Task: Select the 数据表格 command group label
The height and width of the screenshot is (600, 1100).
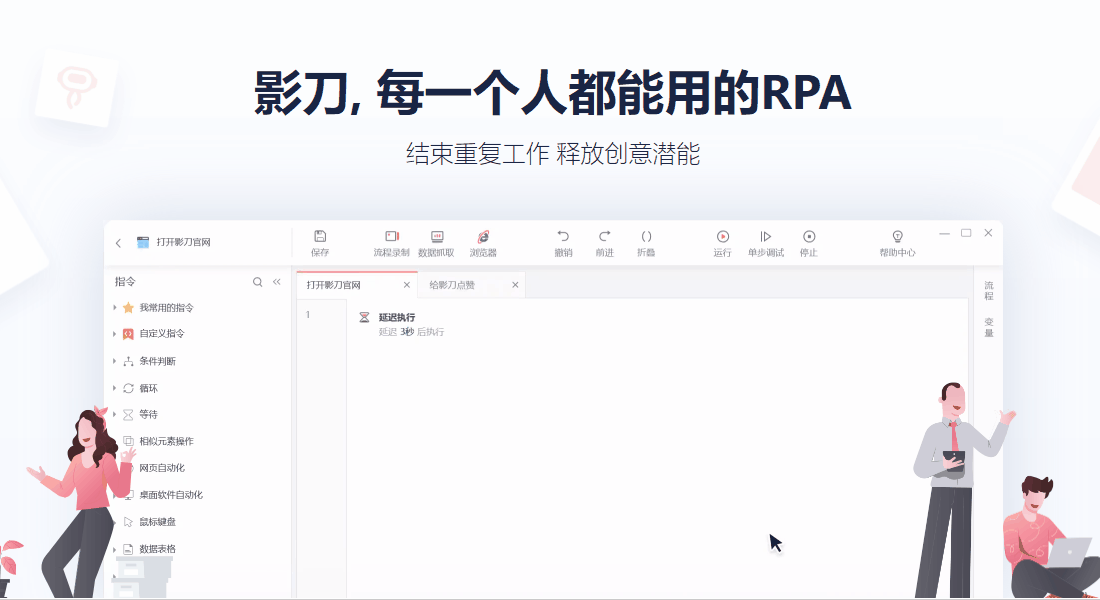Action: (x=157, y=549)
